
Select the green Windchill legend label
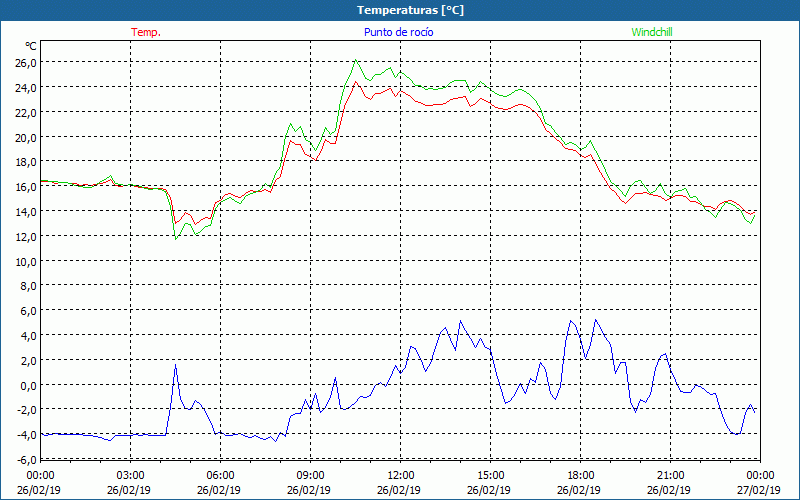tap(652, 32)
